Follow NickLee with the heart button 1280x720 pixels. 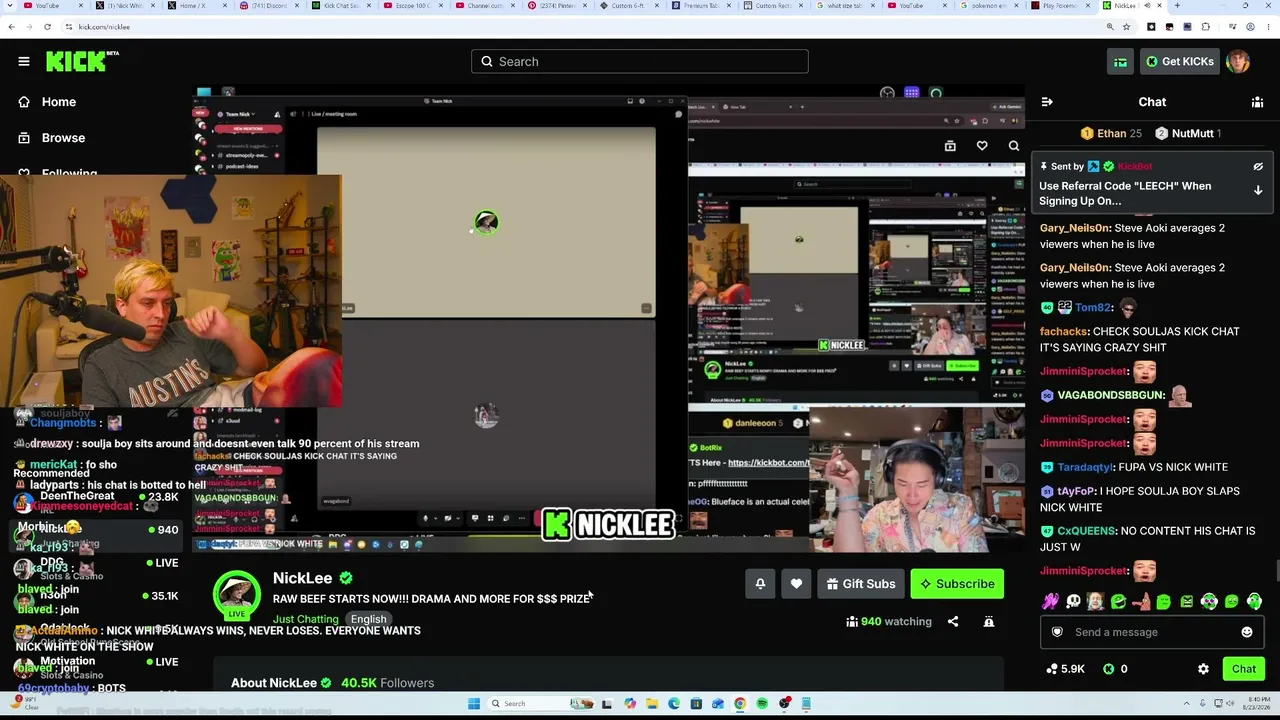pos(796,584)
